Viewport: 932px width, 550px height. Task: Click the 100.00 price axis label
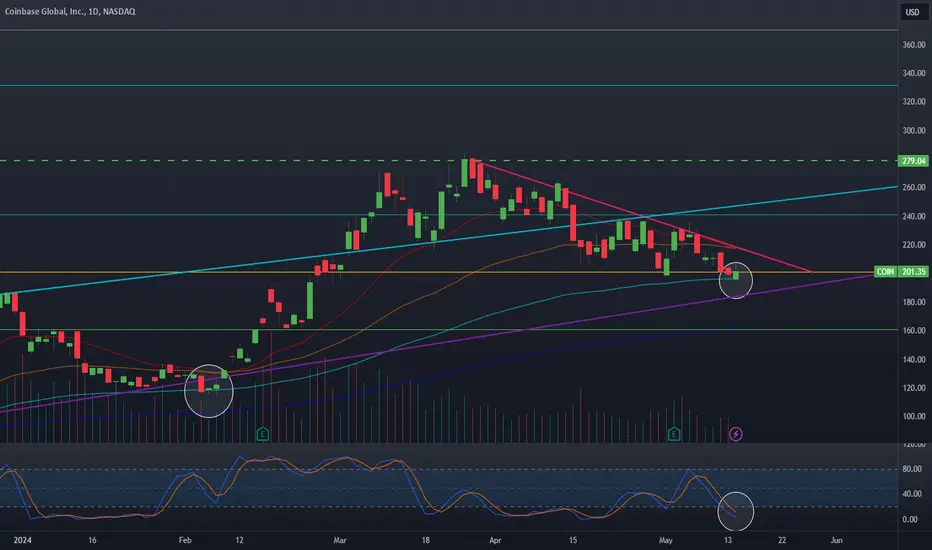[x=914, y=417]
